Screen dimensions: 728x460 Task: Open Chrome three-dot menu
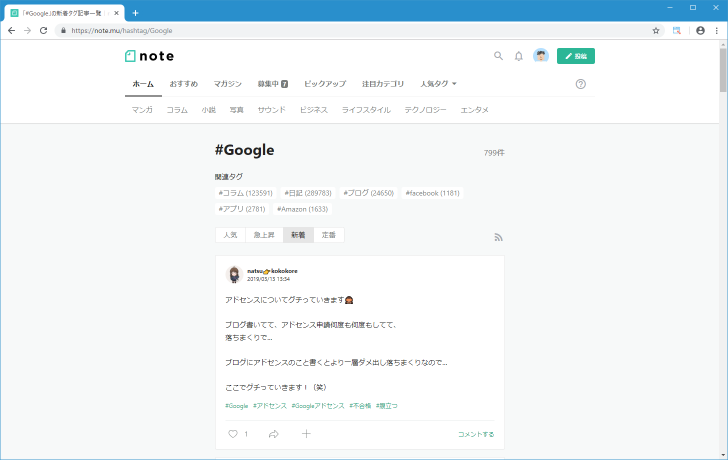[x=717, y=31]
